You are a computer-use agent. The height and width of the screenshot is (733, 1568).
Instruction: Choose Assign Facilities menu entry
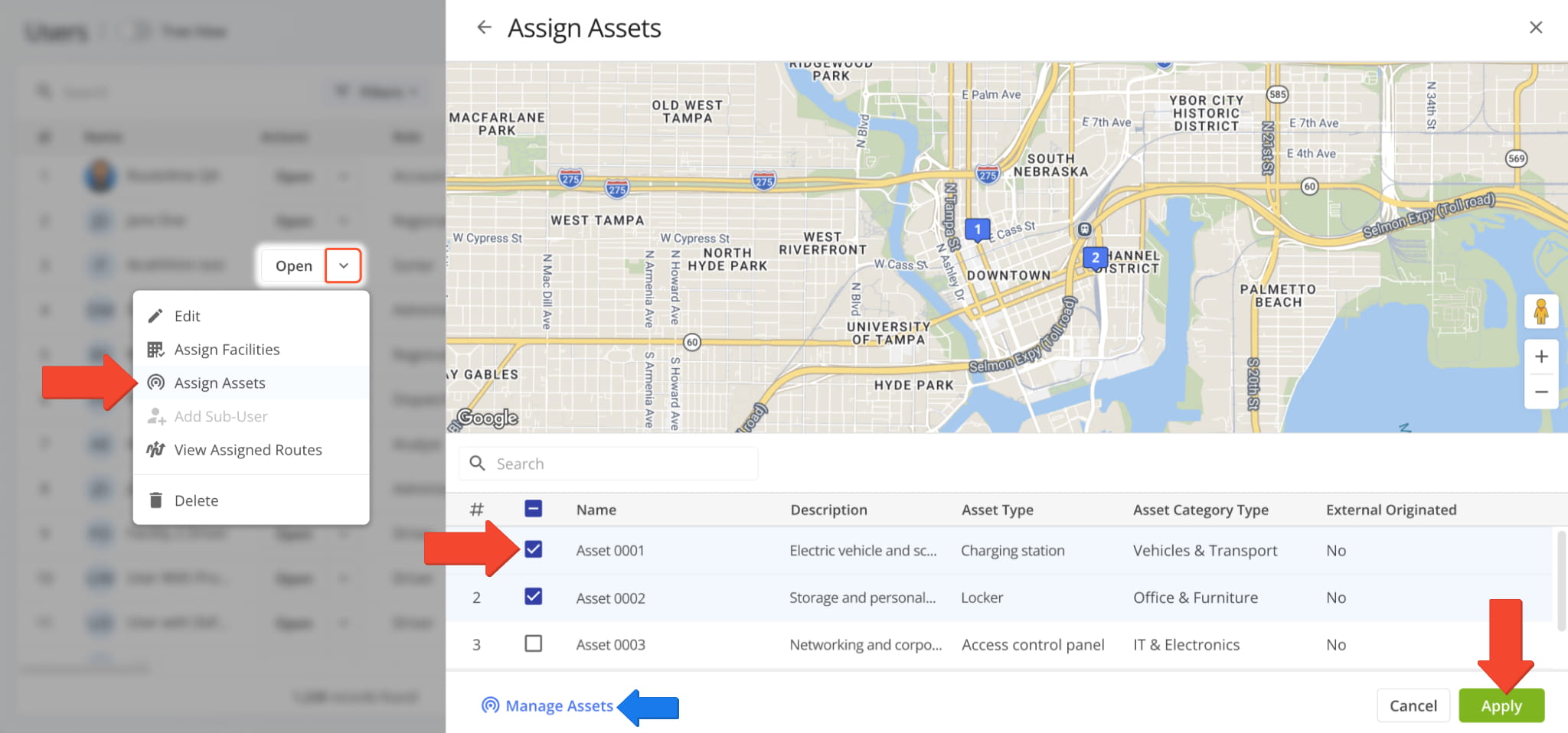(251, 350)
